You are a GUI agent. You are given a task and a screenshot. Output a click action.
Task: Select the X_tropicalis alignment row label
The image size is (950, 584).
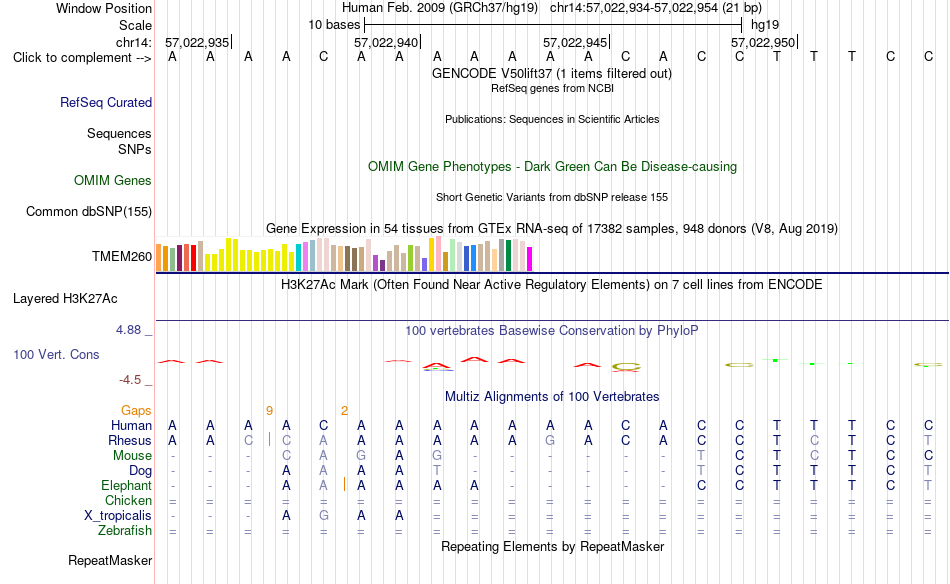pos(118,516)
